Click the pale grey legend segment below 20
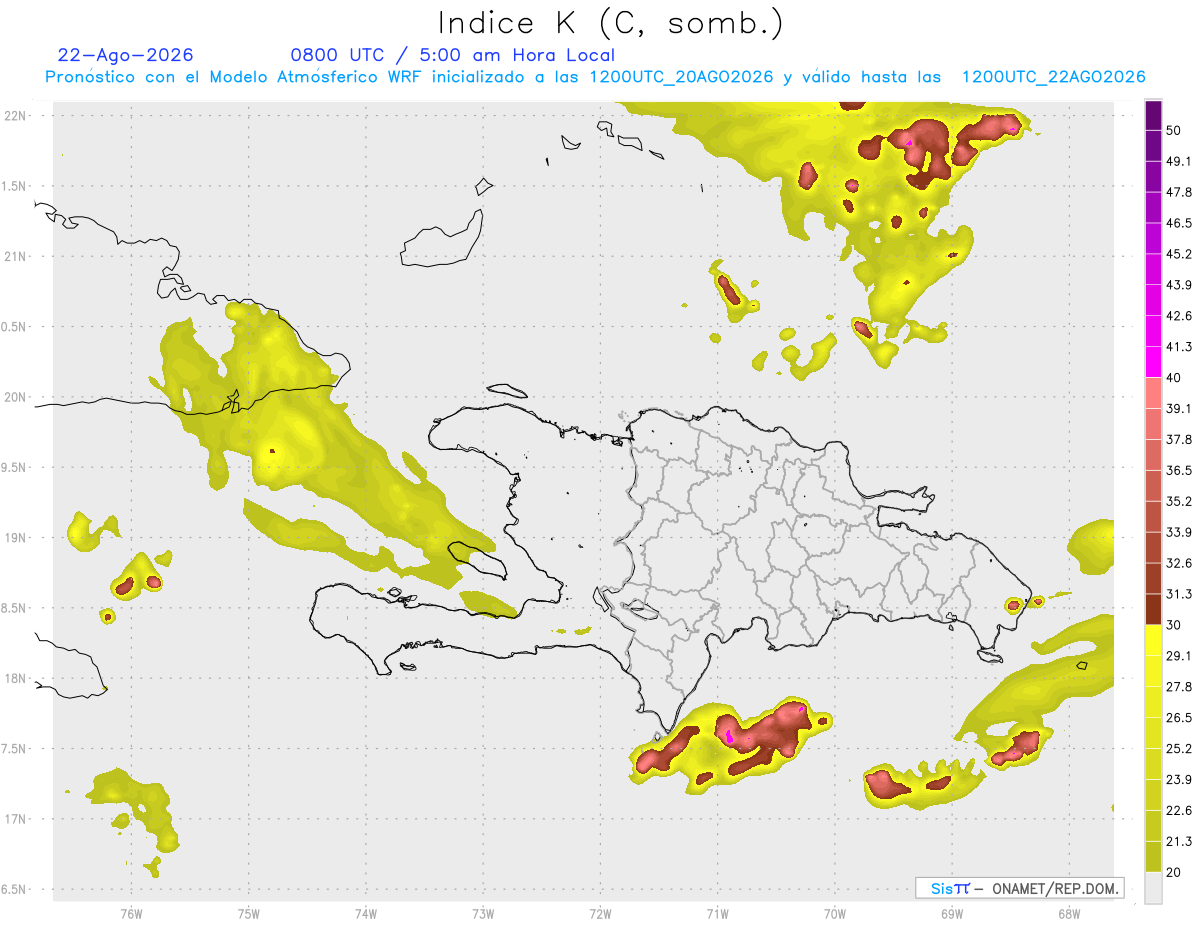This screenshot has width=1200, height=927. 1153,888
